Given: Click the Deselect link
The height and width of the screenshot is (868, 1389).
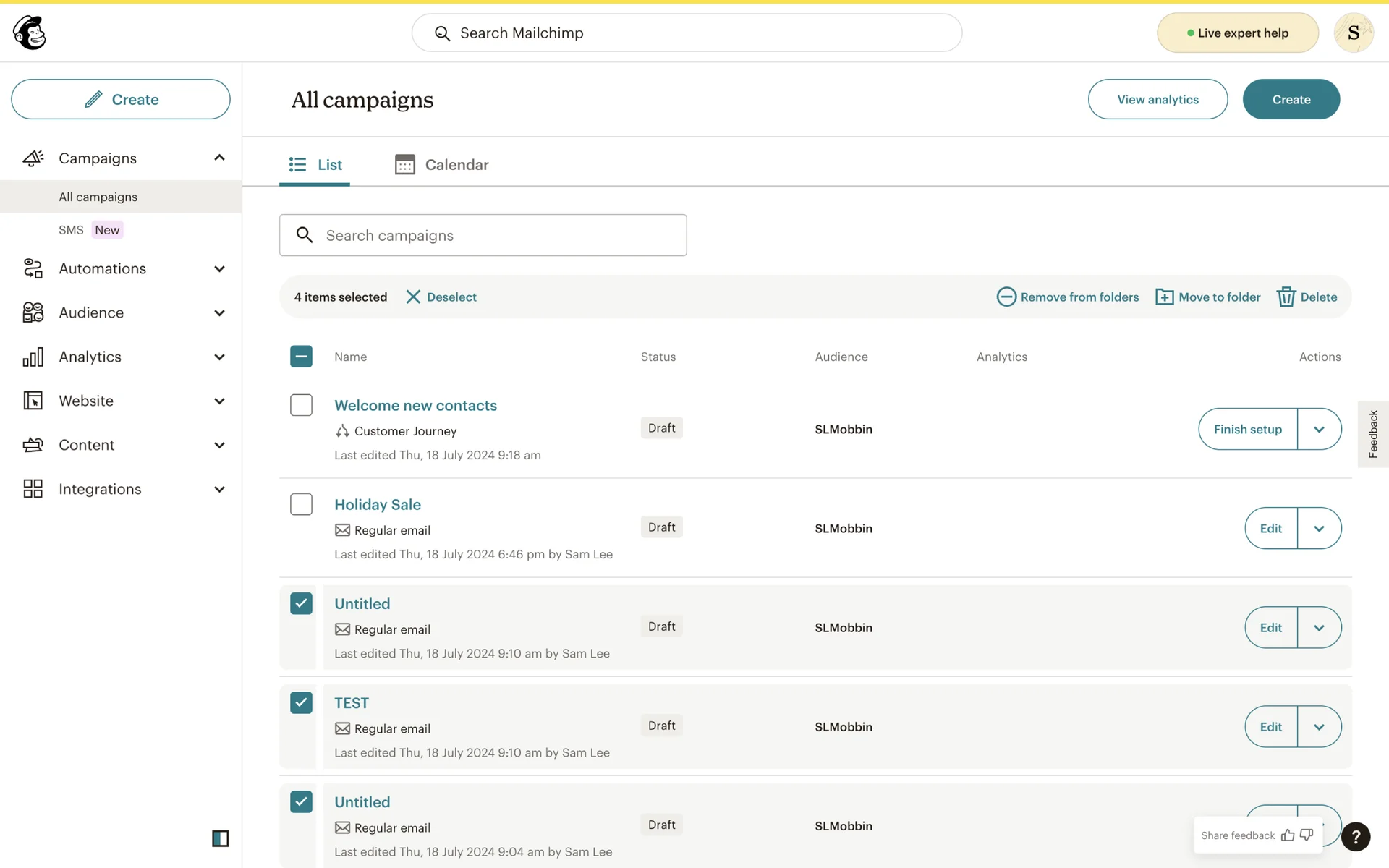Looking at the screenshot, I should (441, 297).
